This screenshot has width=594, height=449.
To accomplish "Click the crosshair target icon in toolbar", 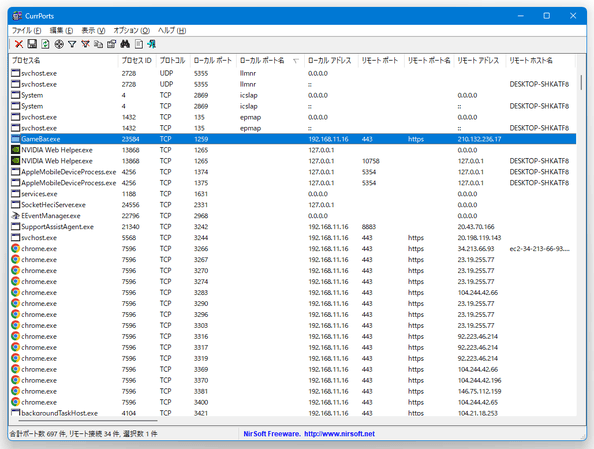I will click(x=59, y=44).
